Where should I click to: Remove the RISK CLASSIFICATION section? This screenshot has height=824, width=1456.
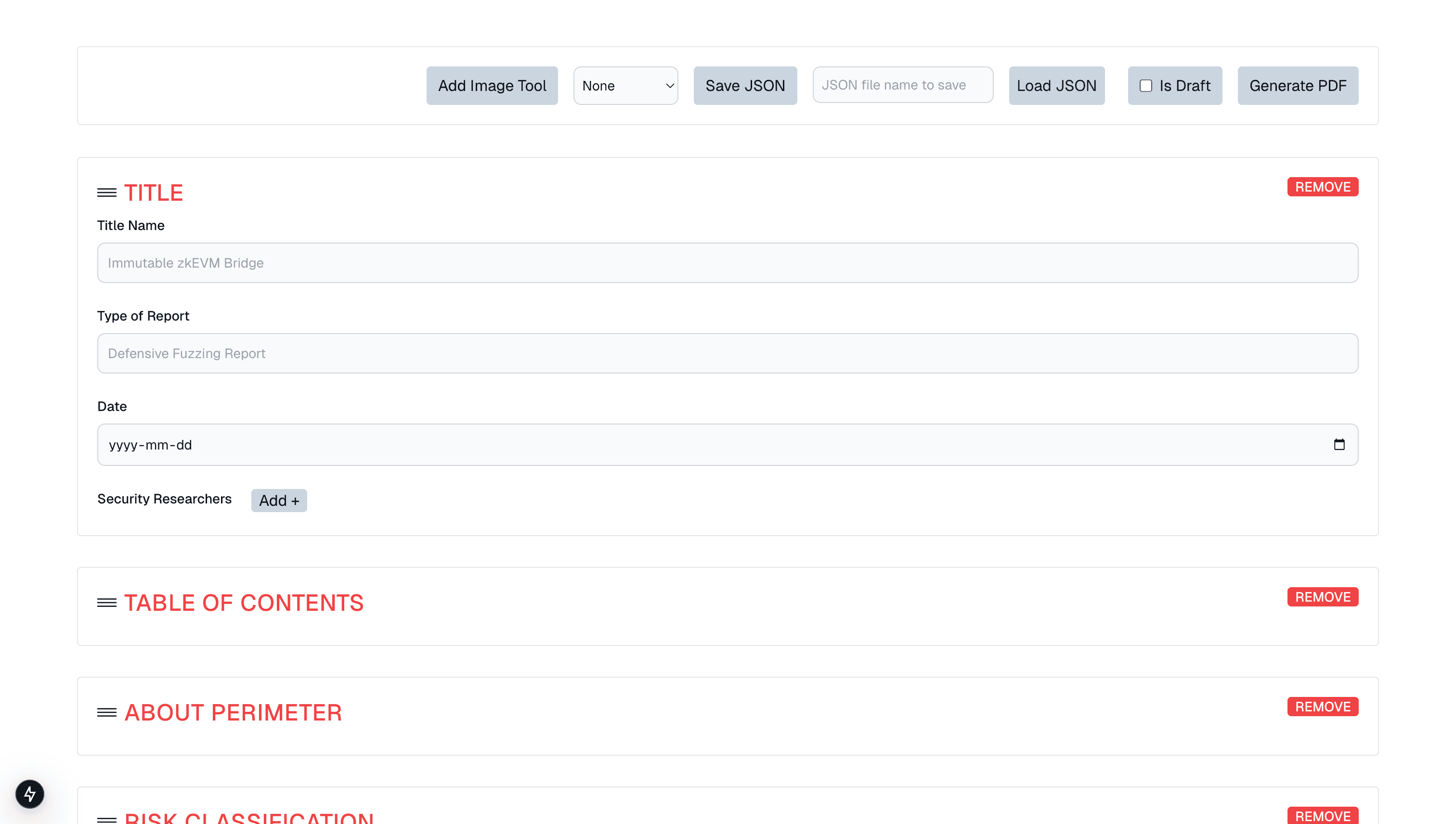point(1323,815)
